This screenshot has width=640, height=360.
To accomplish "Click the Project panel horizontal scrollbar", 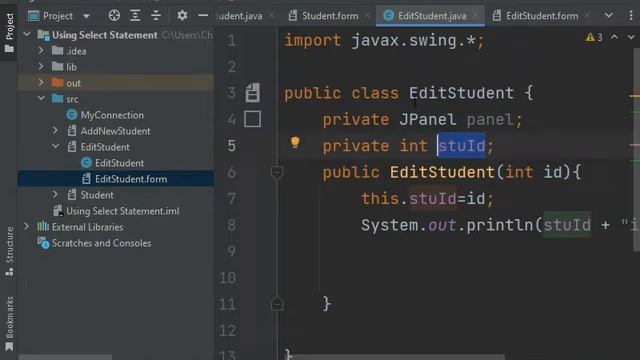I will click(65, 357).
